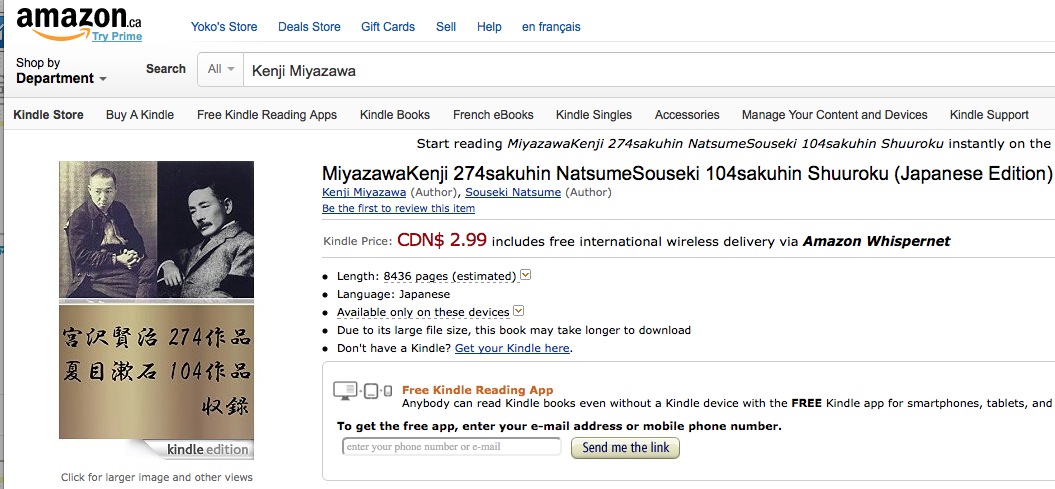Click the Try Prime link

click(x=117, y=36)
